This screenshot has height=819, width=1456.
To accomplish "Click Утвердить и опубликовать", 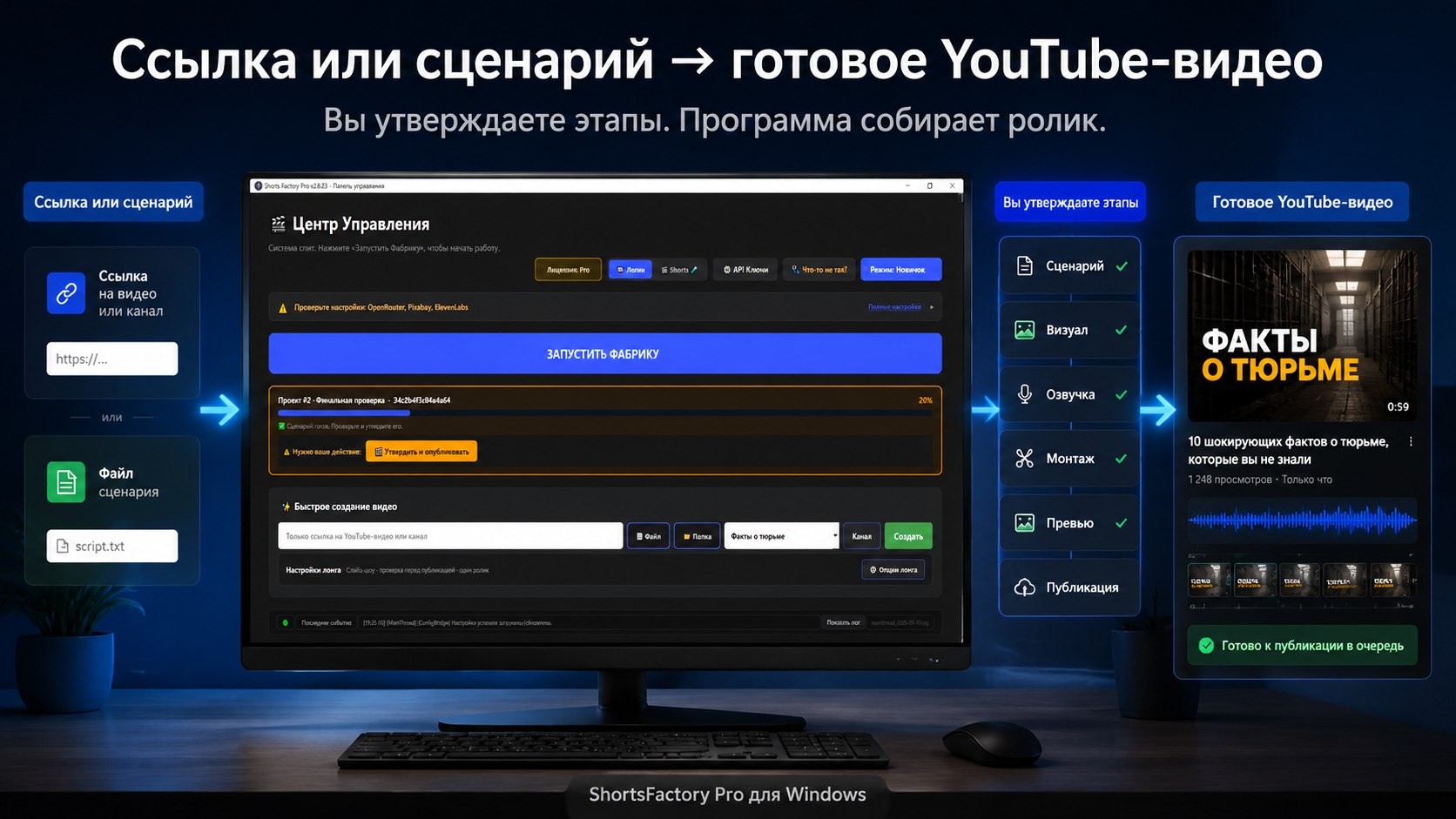I will coord(421,452).
